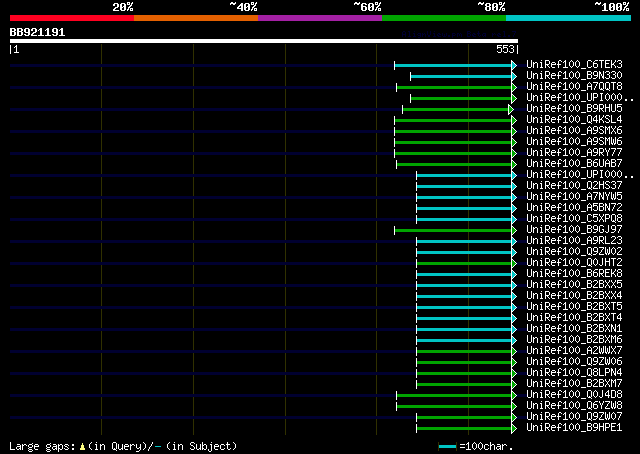Image resolution: width=640 pixels, height=454 pixels.
Task: Open the UniRef100_B9RHU5 hit label
Action: coord(574,109)
